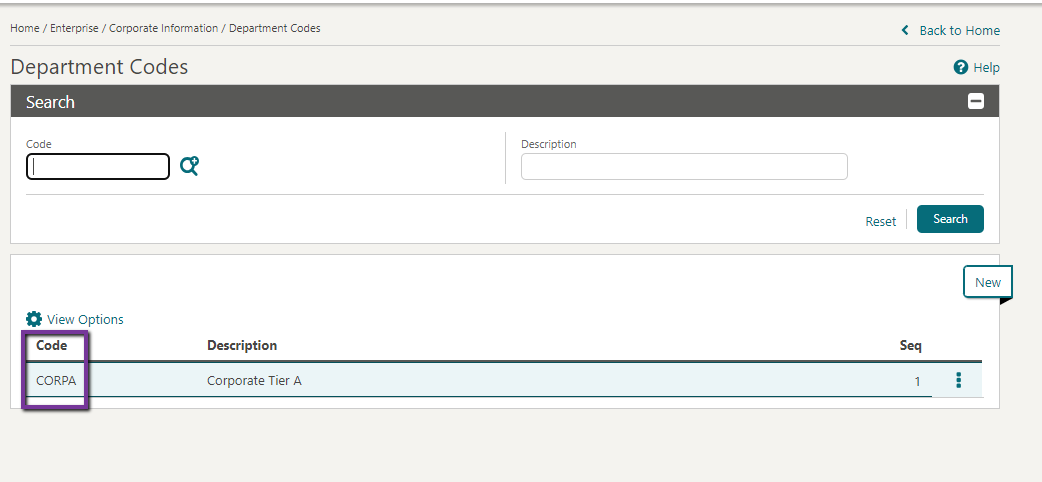Open the CORPA row actions menu
The image size is (1042, 482).
pyautogui.click(x=958, y=380)
